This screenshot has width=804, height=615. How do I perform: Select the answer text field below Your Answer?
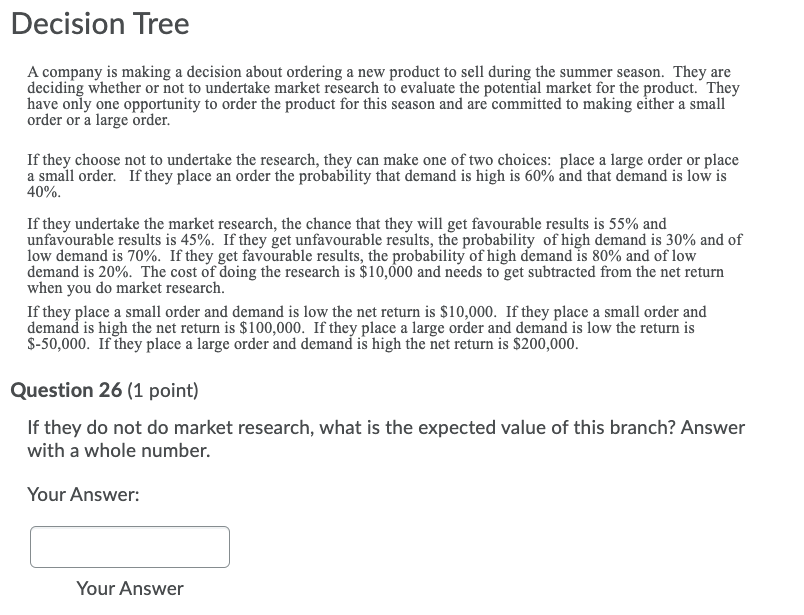(130, 546)
